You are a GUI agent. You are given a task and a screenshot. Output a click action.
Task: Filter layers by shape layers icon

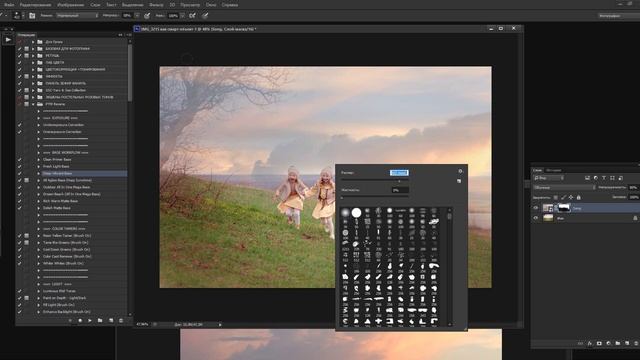[x=612, y=178]
